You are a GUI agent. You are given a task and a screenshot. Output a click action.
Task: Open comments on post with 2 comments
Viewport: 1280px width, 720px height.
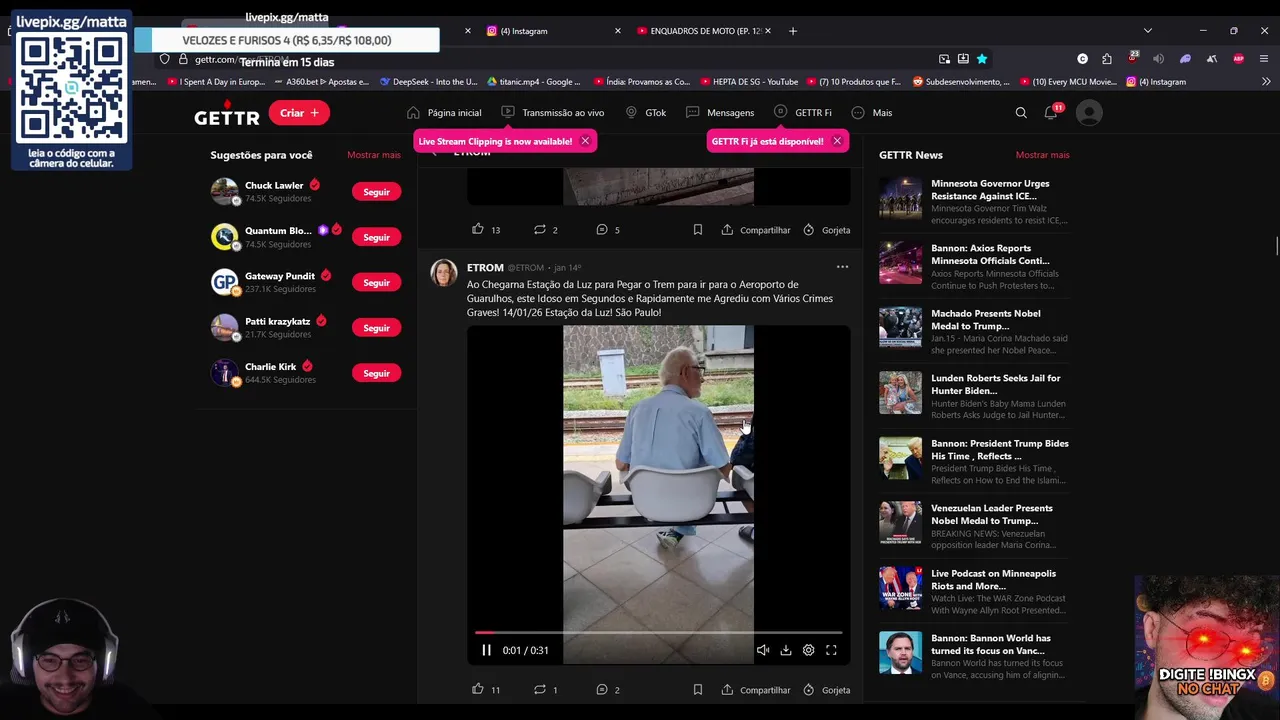pyautogui.click(x=602, y=689)
